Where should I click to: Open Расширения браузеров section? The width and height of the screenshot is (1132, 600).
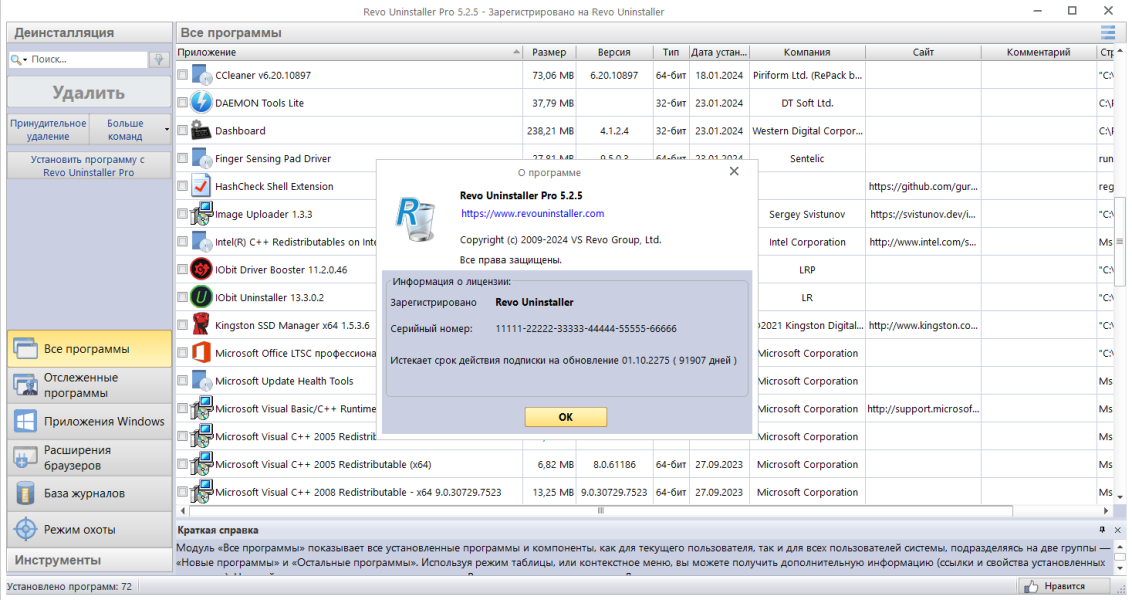90,457
